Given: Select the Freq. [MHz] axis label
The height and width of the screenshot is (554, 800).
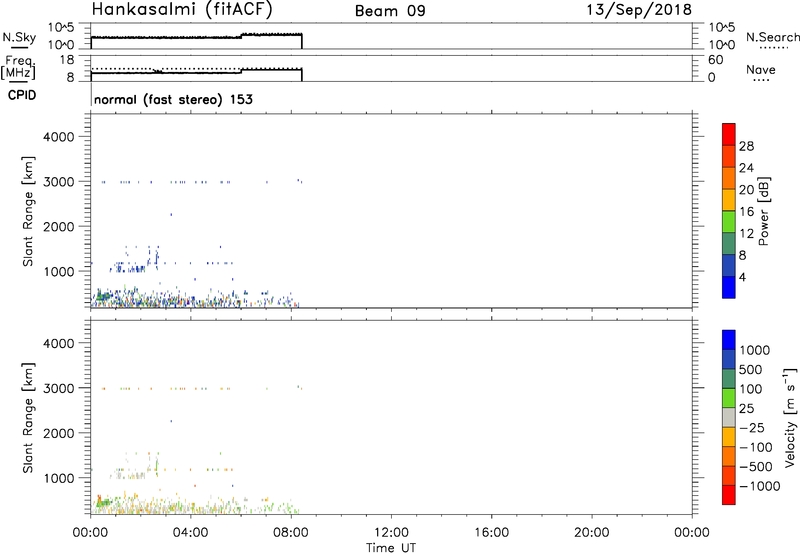Looking at the screenshot, I should pos(19,67).
